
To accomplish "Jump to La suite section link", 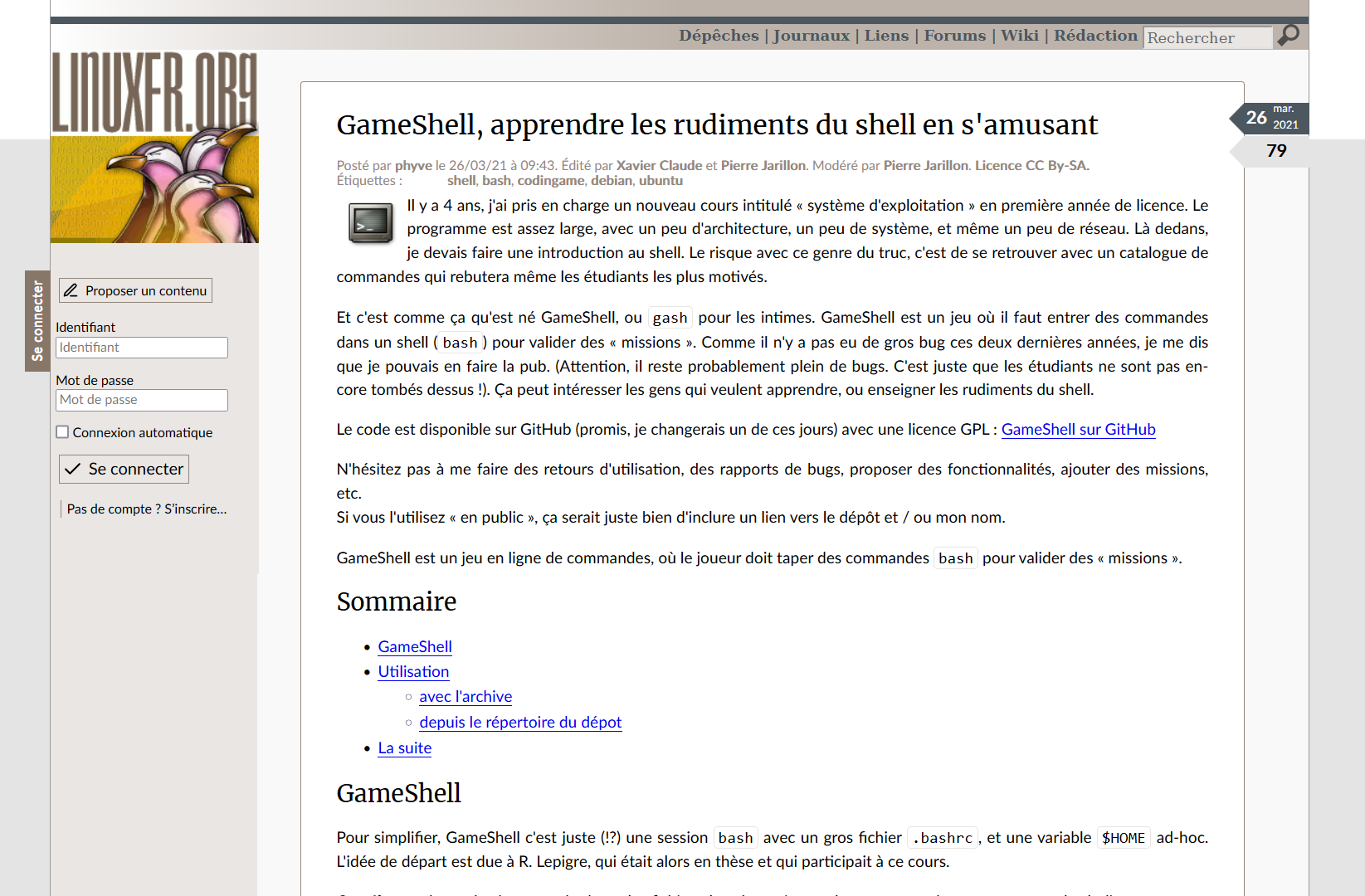I will (x=405, y=747).
